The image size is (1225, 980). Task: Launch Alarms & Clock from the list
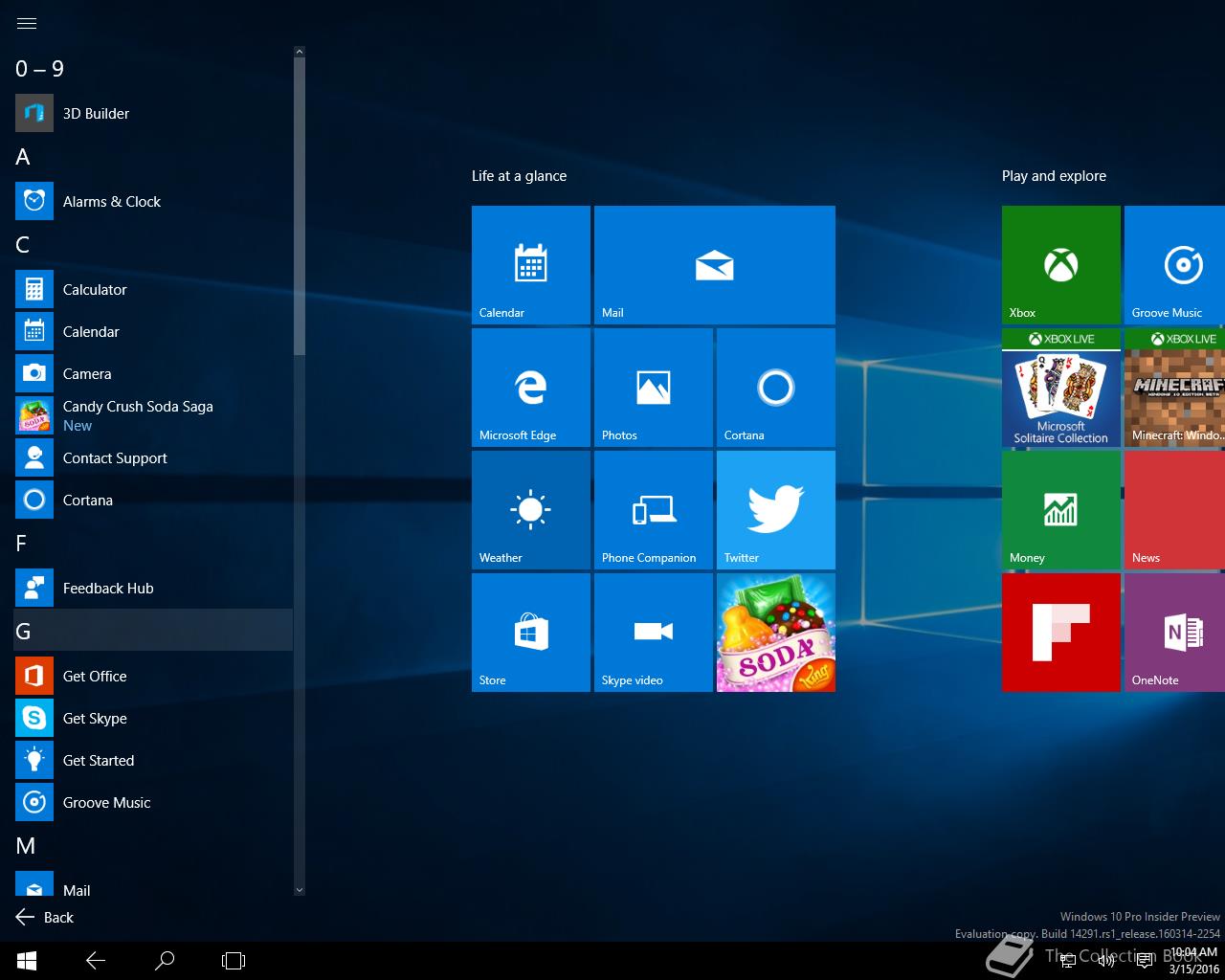click(x=153, y=201)
